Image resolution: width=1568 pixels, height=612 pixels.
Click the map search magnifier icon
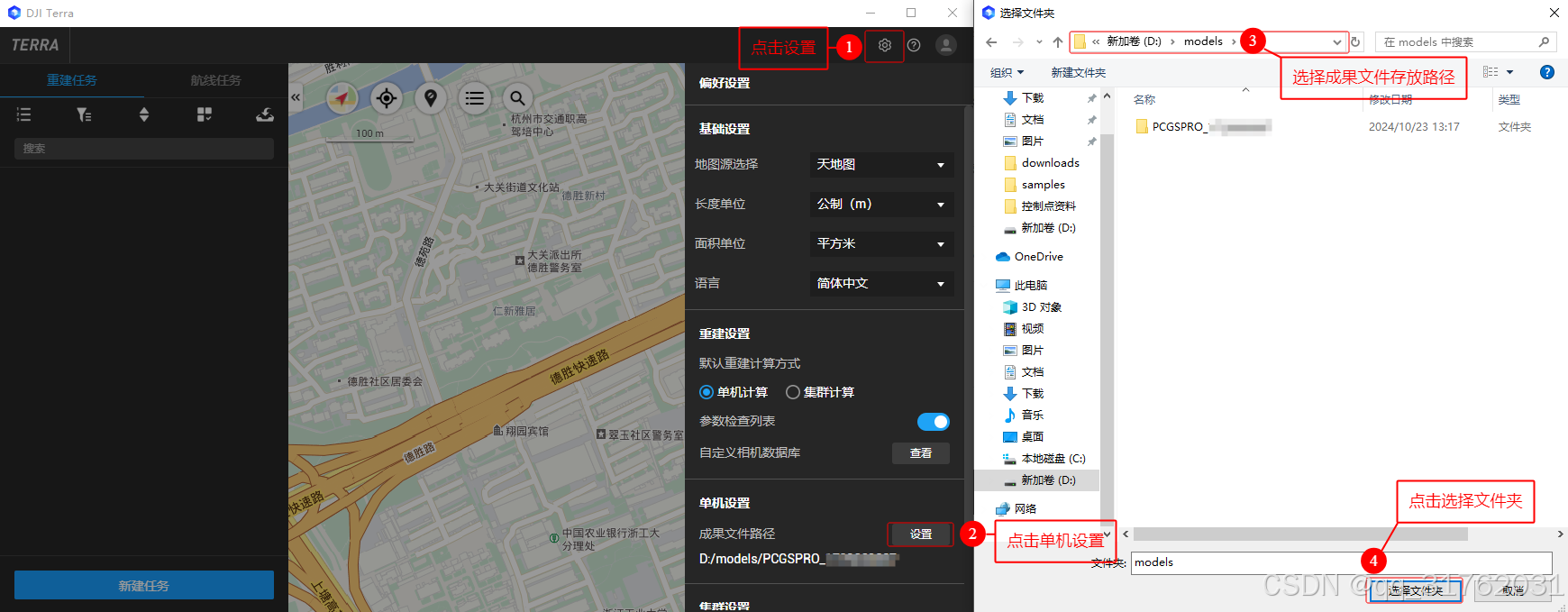(517, 98)
